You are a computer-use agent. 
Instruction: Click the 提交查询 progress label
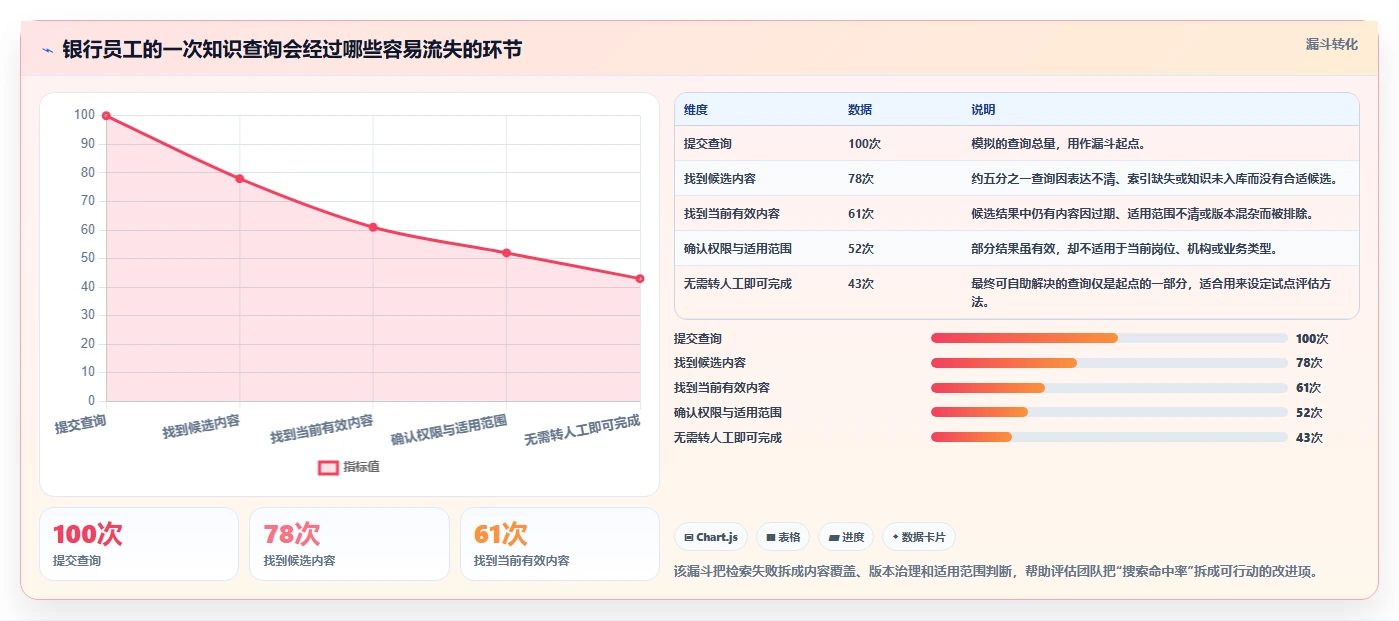pos(698,339)
